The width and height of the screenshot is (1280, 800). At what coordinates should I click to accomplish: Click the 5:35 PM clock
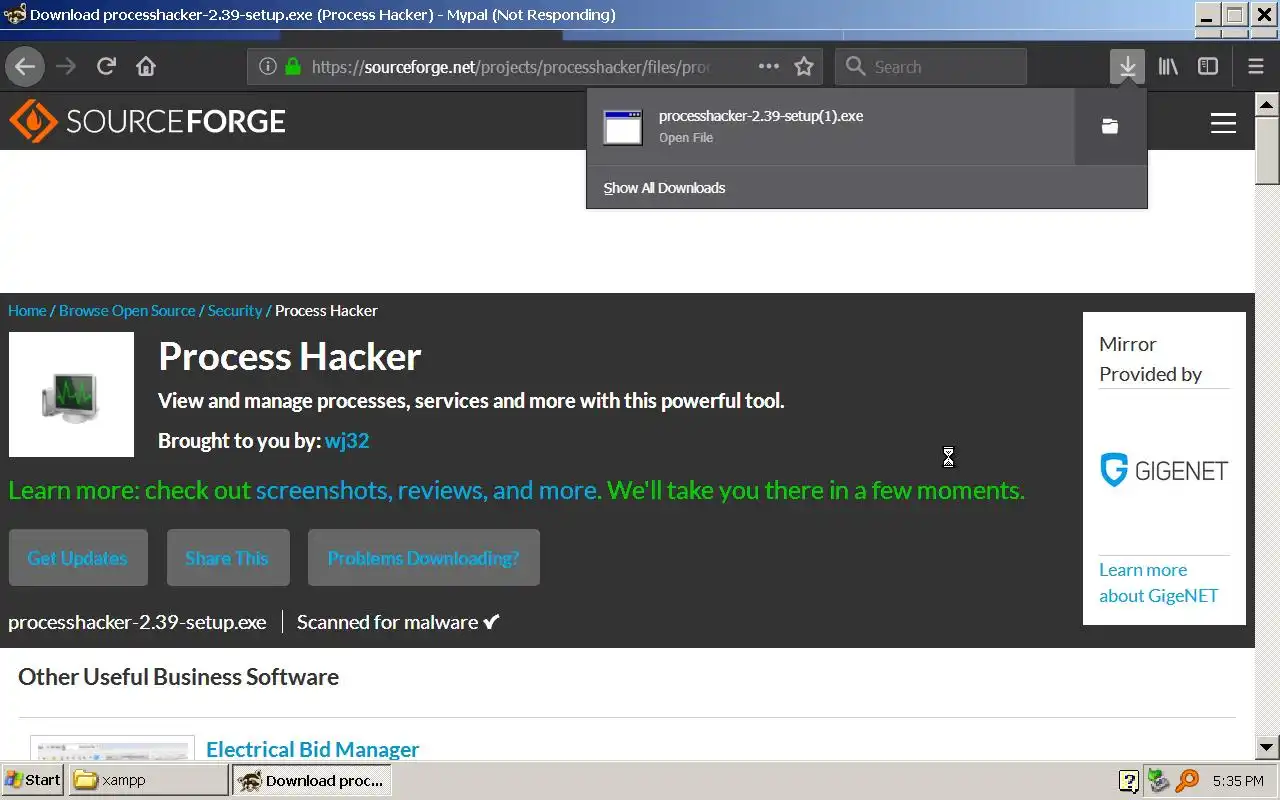(1238, 781)
